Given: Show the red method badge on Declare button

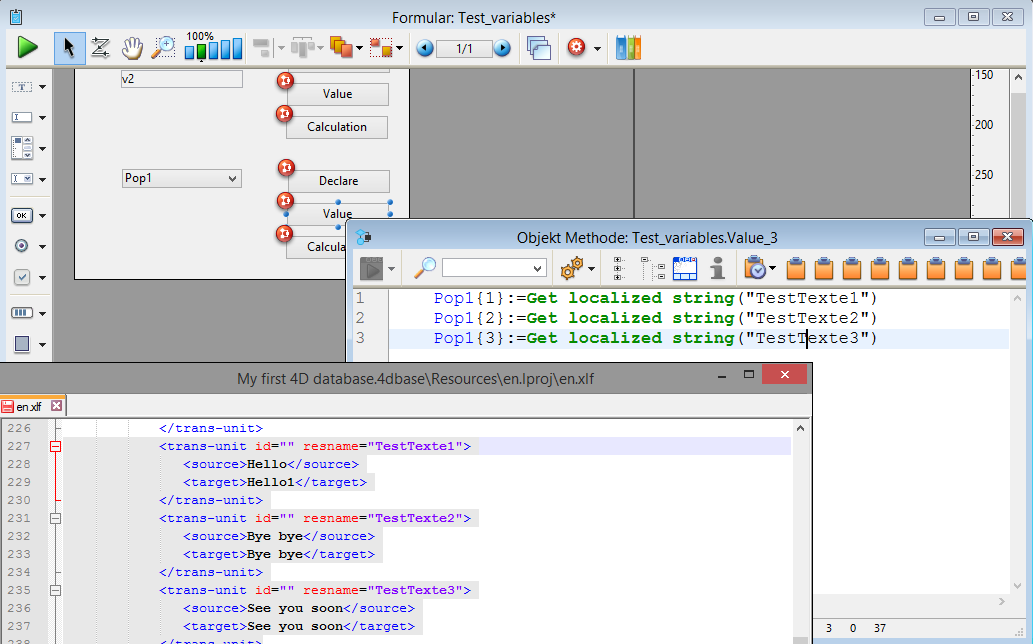Looking at the screenshot, I should [x=286, y=167].
